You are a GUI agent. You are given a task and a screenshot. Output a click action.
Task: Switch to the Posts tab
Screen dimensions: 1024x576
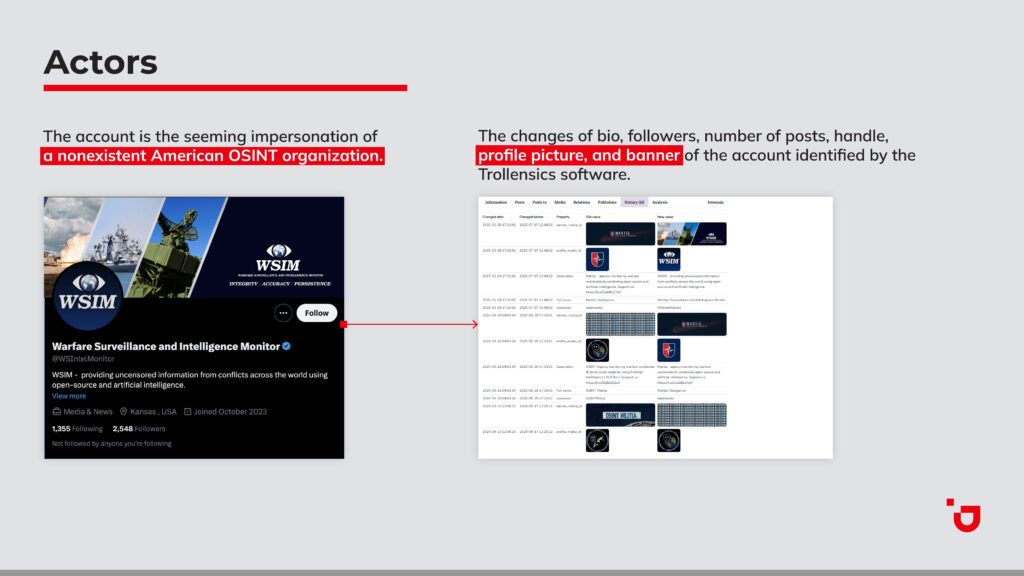(x=519, y=202)
